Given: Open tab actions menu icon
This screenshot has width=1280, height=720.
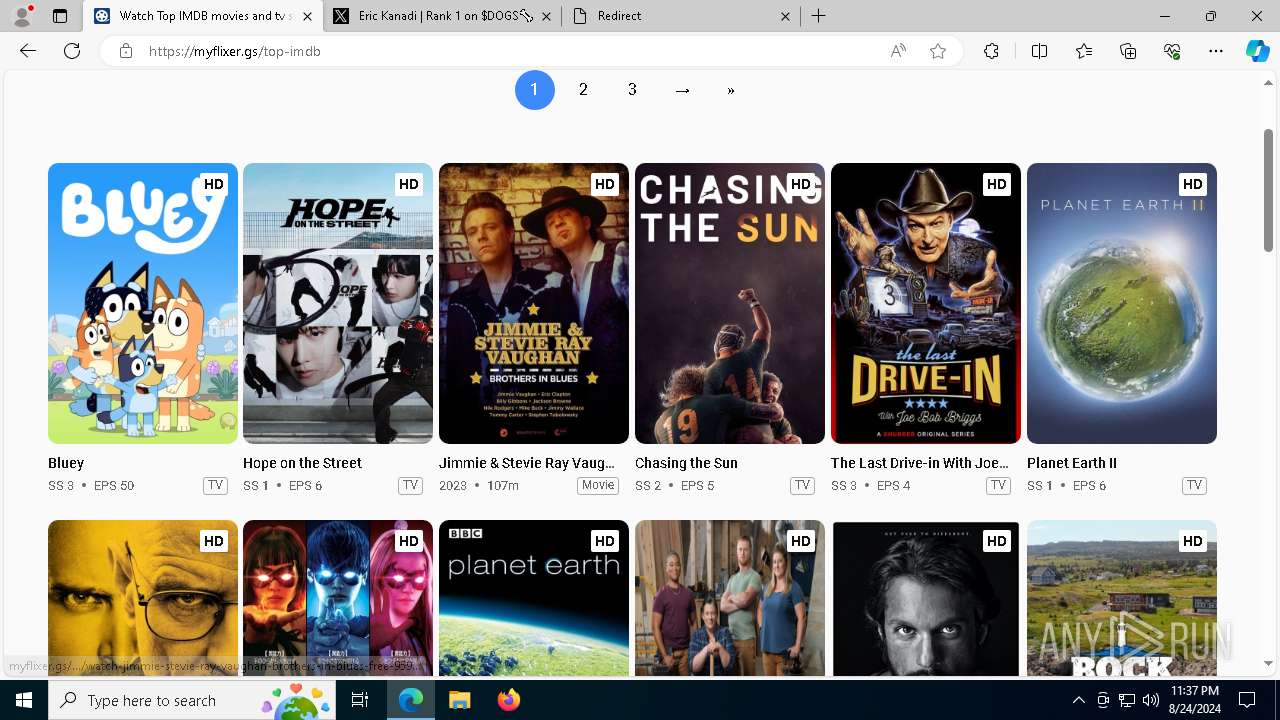Looking at the screenshot, I should pos(60,16).
